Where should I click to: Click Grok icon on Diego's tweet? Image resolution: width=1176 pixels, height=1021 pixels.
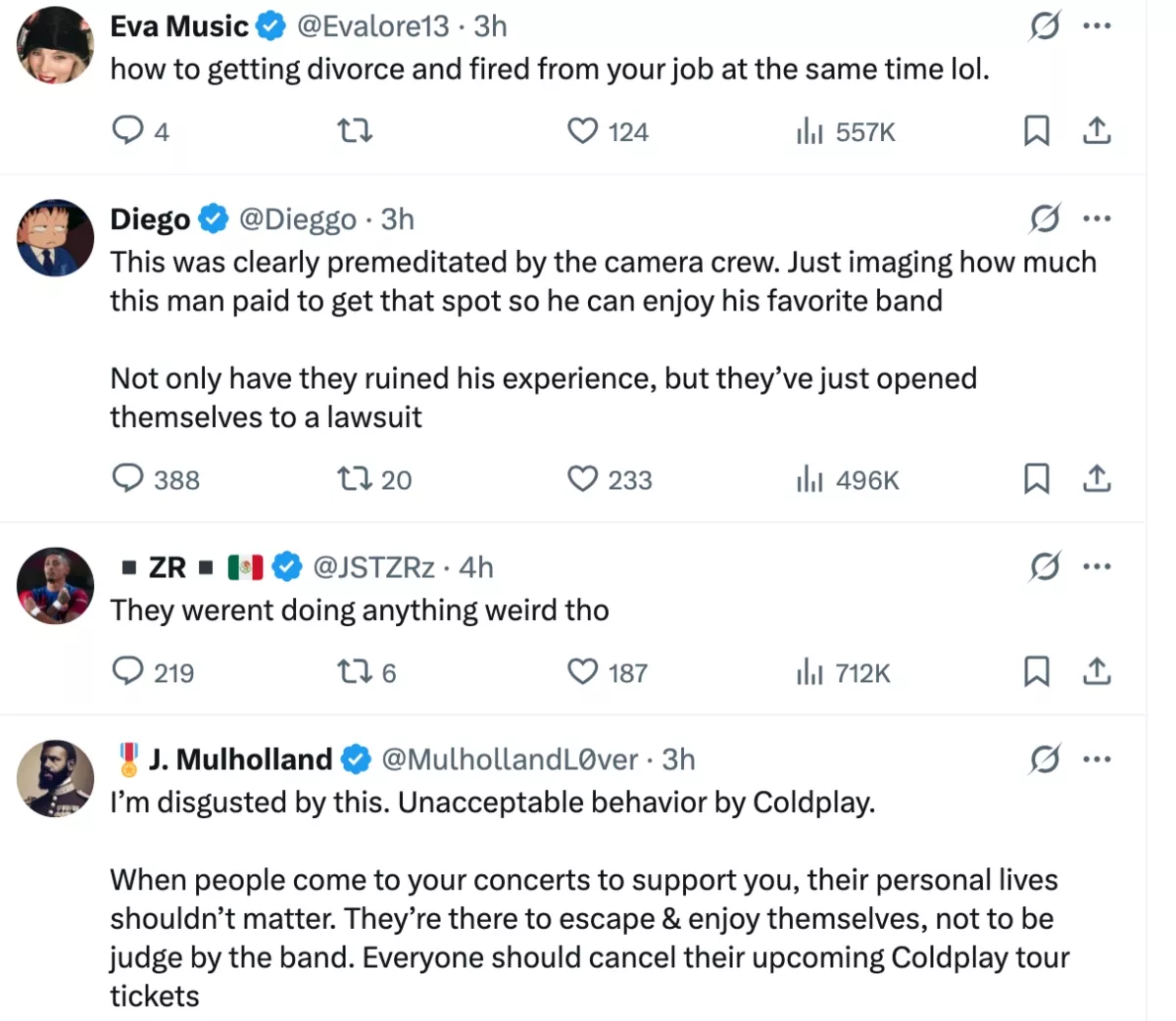[1045, 219]
